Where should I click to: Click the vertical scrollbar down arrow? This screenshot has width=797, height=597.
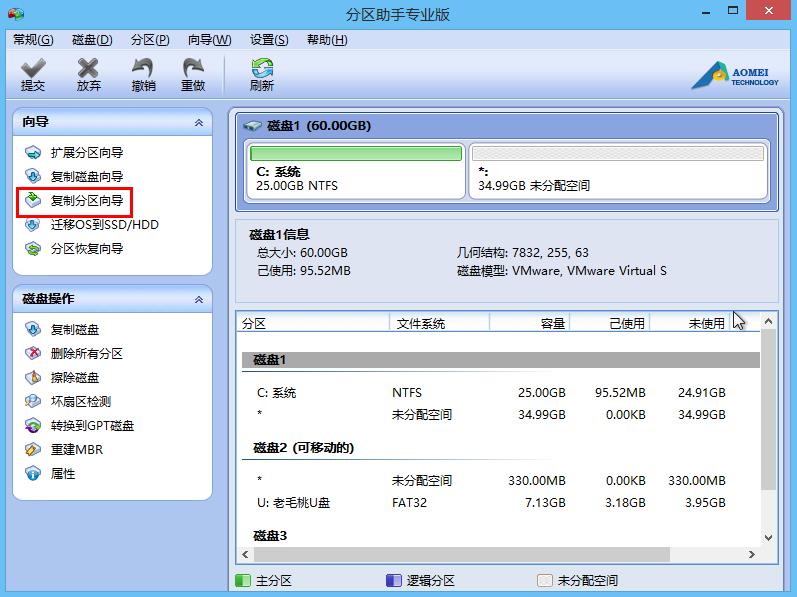coord(769,538)
